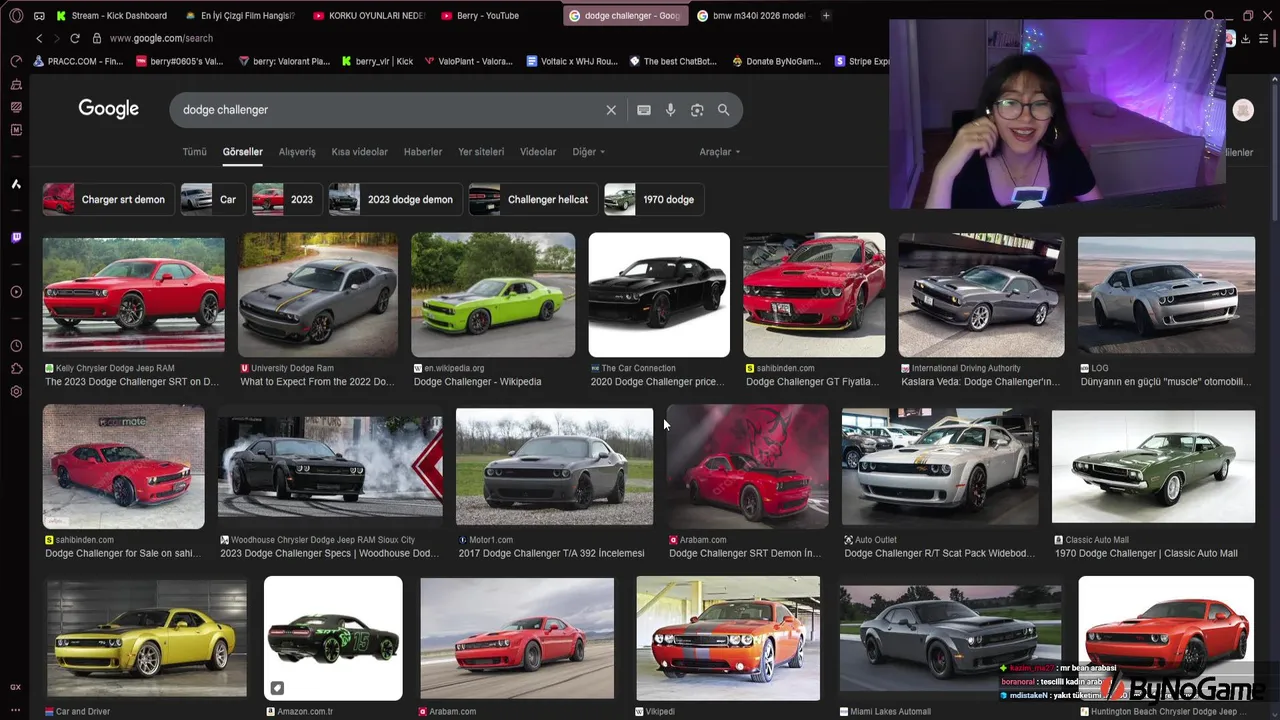
Task: Open PRACC.COM bookmark
Action: [80, 61]
